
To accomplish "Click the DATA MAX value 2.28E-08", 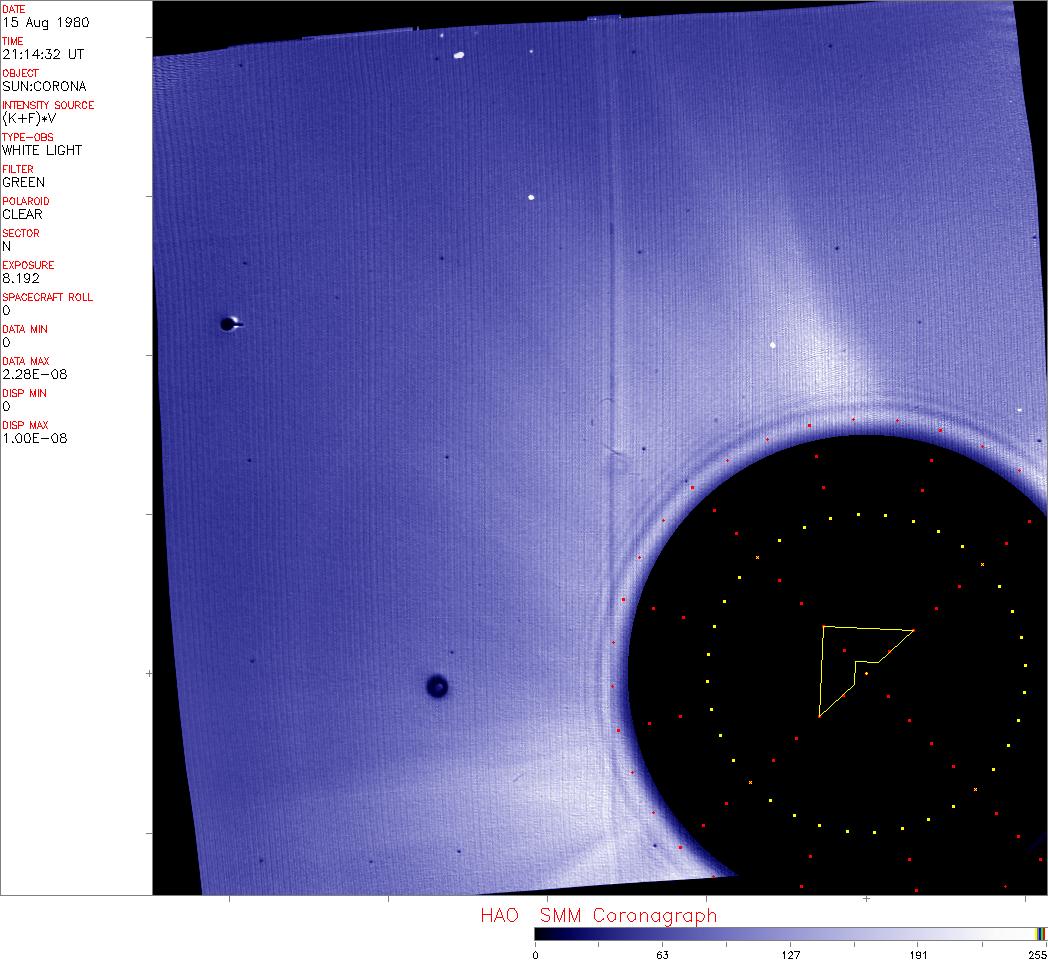I will coord(35,374).
